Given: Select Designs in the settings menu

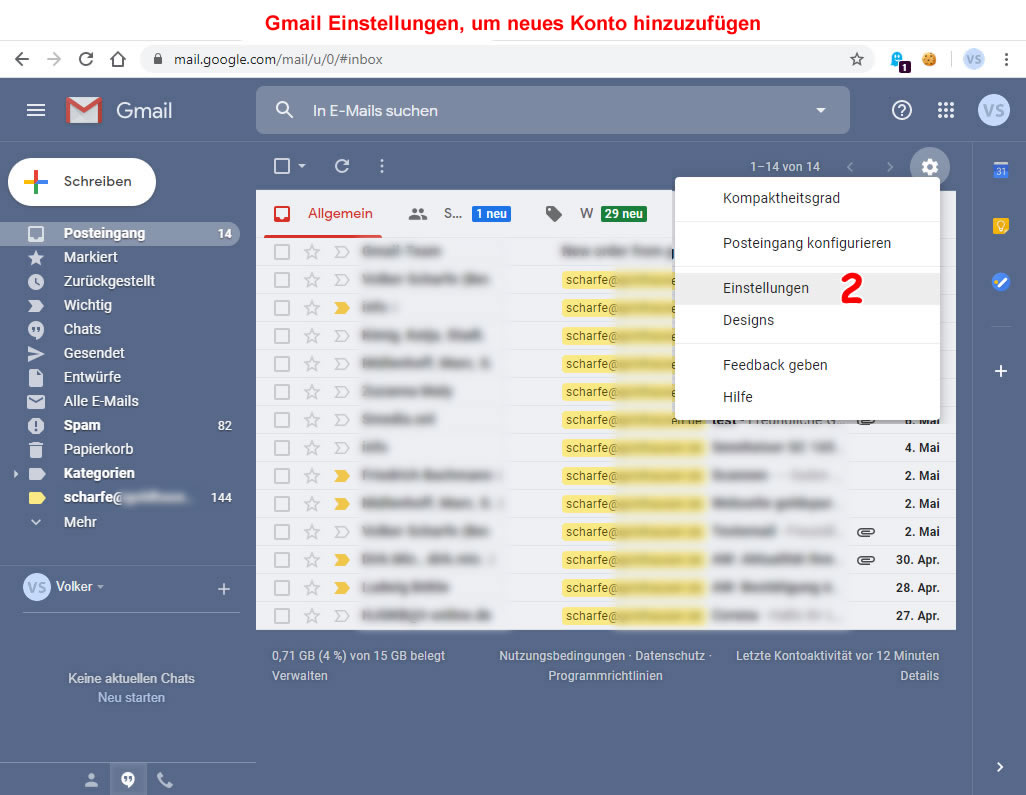Looking at the screenshot, I should tap(807, 321).
